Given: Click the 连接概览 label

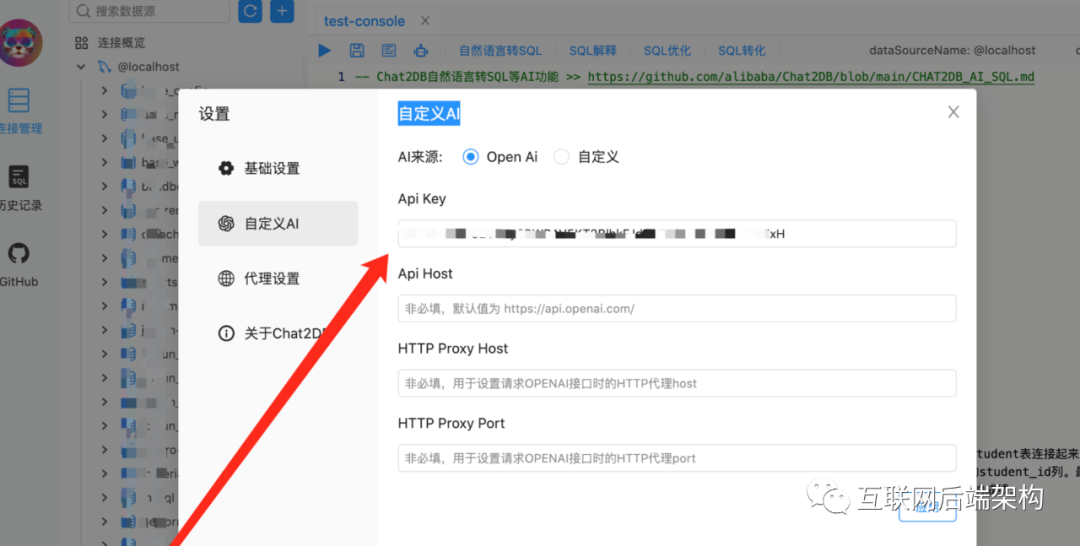Looking at the screenshot, I should pyautogui.click(x=121, y=43).
